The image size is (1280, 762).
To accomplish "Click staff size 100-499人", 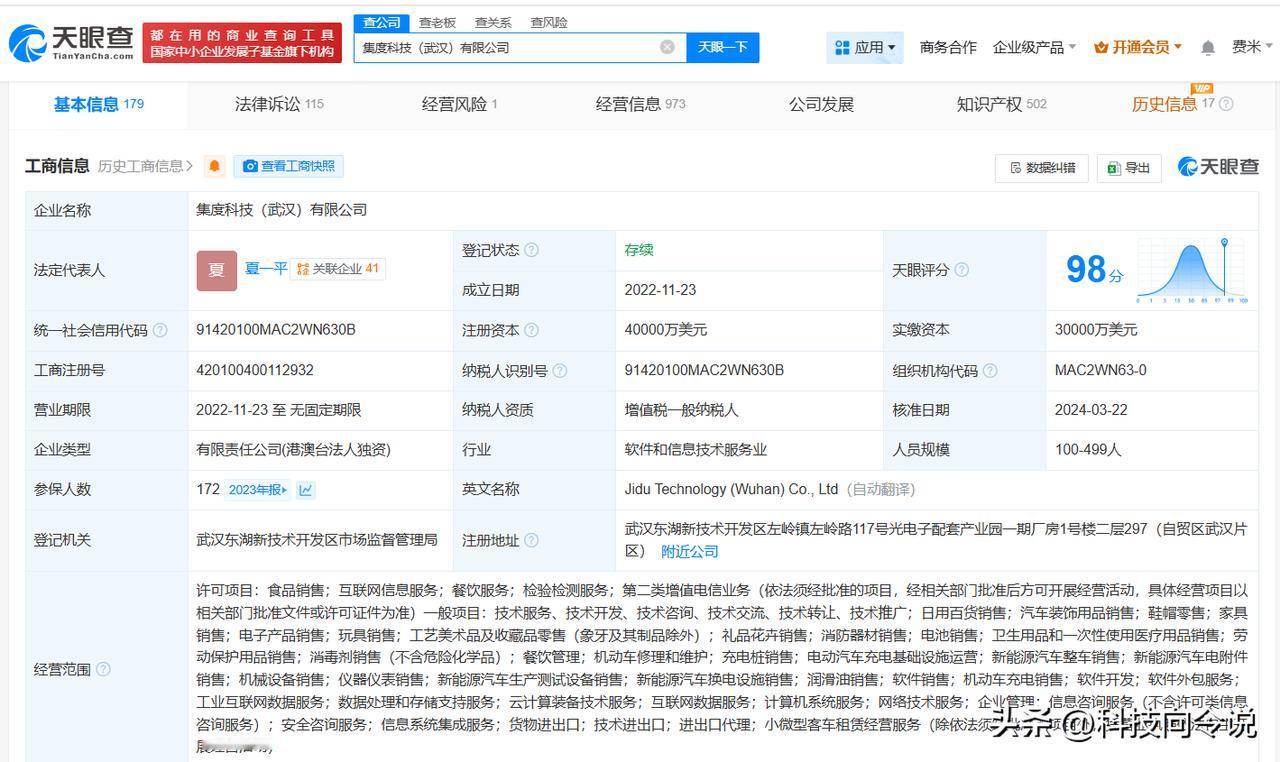I will (x=1088, y=450).
